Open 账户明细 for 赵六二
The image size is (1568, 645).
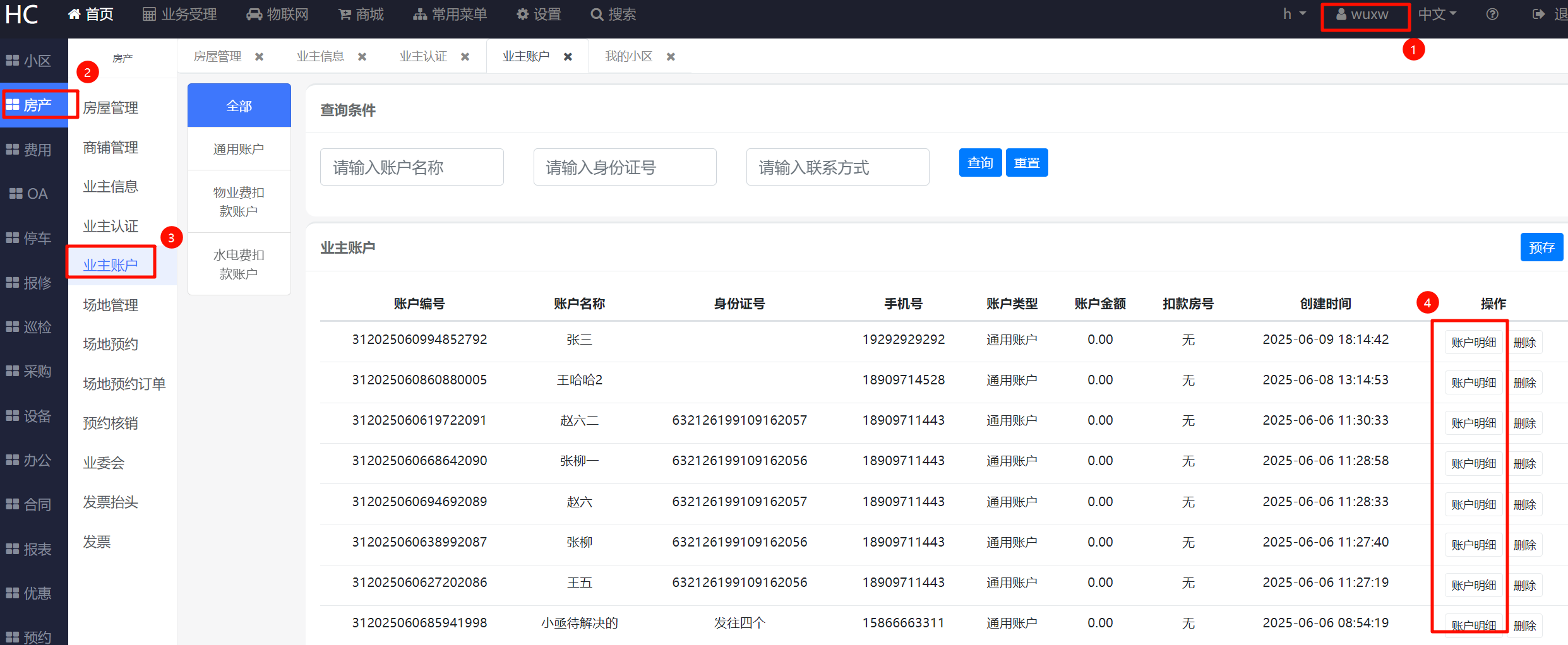click(1473, 423)
